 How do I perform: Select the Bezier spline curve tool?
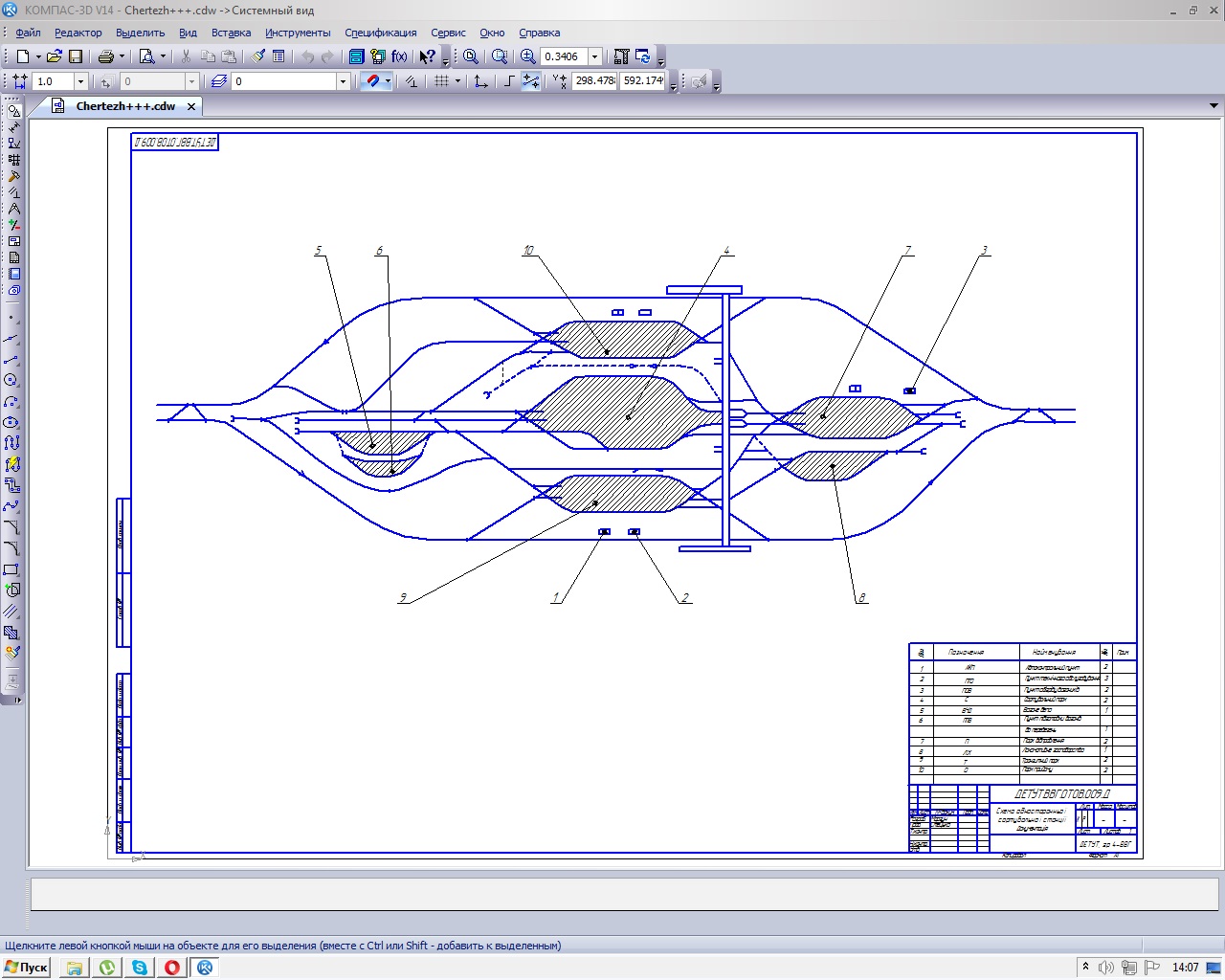tap(11, 506)
